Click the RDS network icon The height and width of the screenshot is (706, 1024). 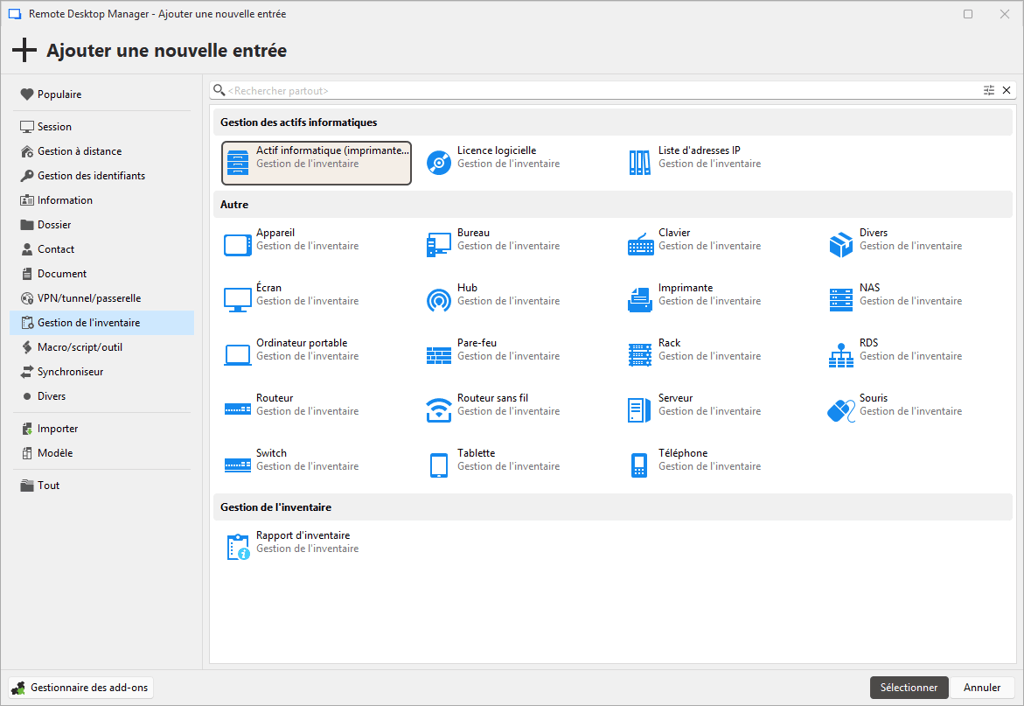840,355
